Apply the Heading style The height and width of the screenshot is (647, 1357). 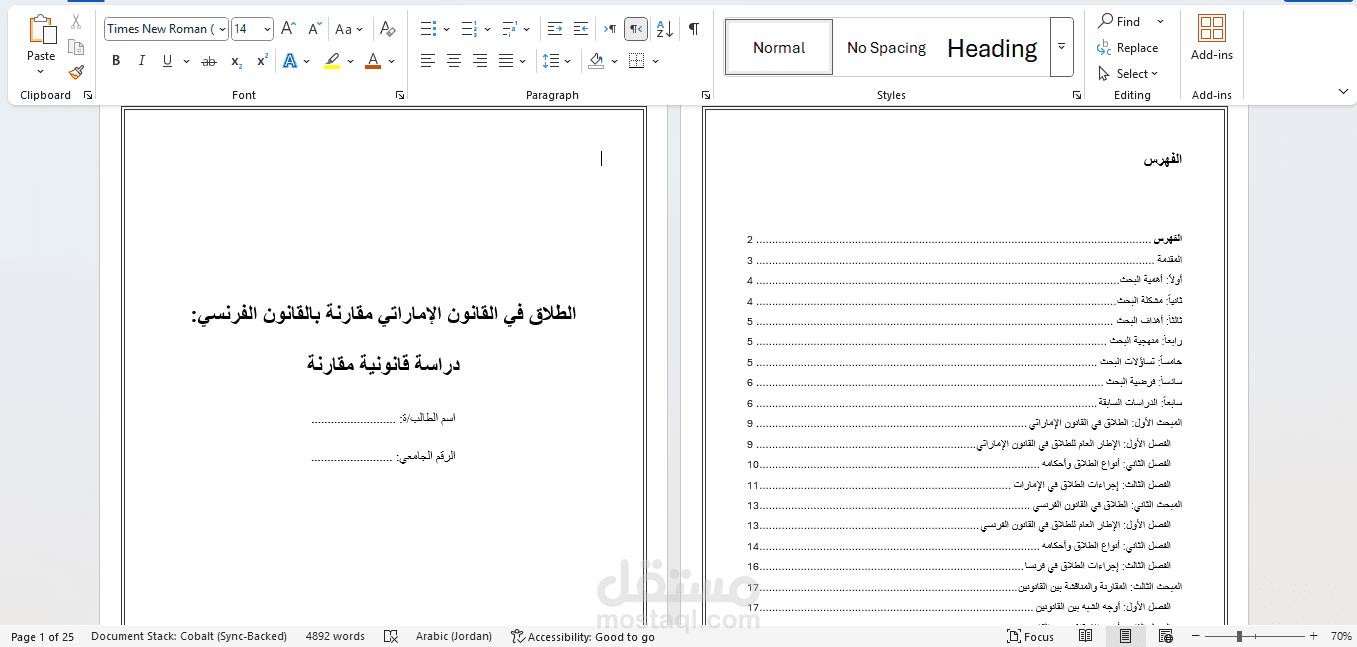click(x=993, y=47)
